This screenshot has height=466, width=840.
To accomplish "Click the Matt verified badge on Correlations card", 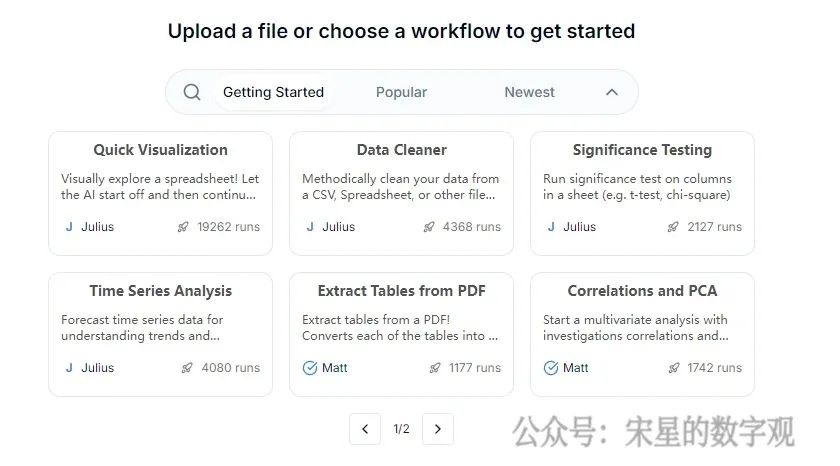I will (x=551, y=368).
